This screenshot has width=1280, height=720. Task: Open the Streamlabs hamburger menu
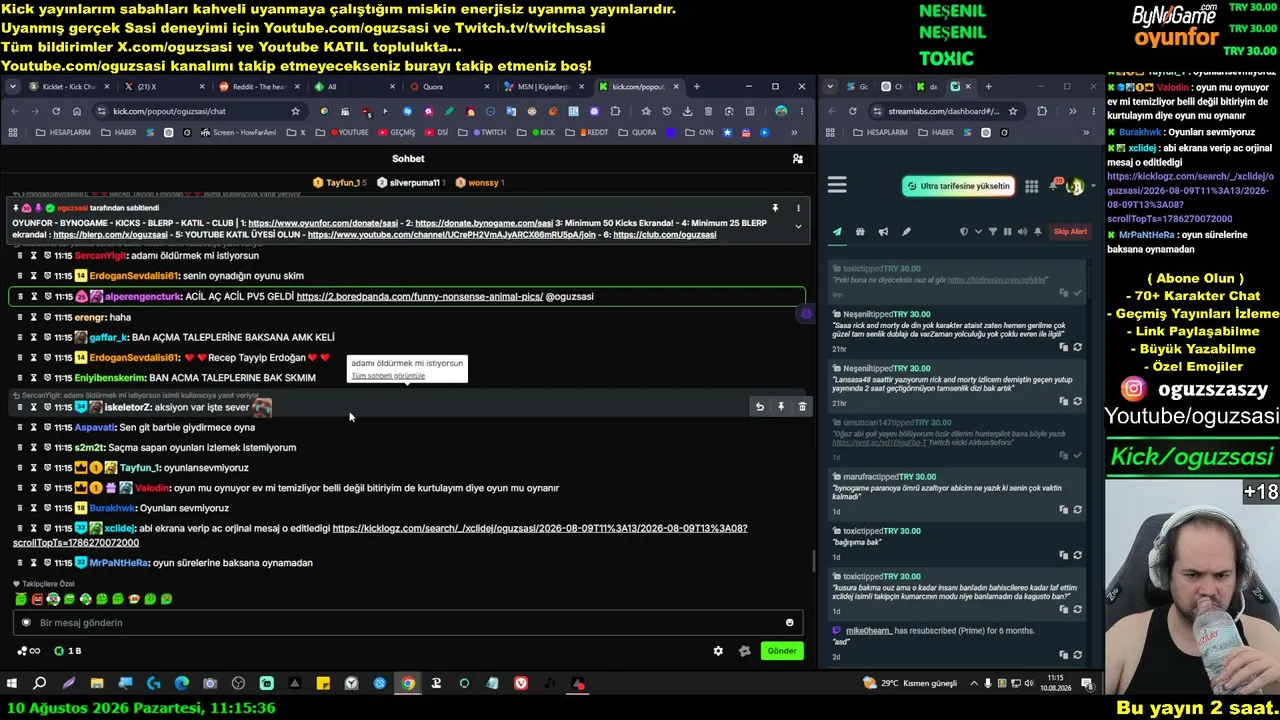(837, 185)
